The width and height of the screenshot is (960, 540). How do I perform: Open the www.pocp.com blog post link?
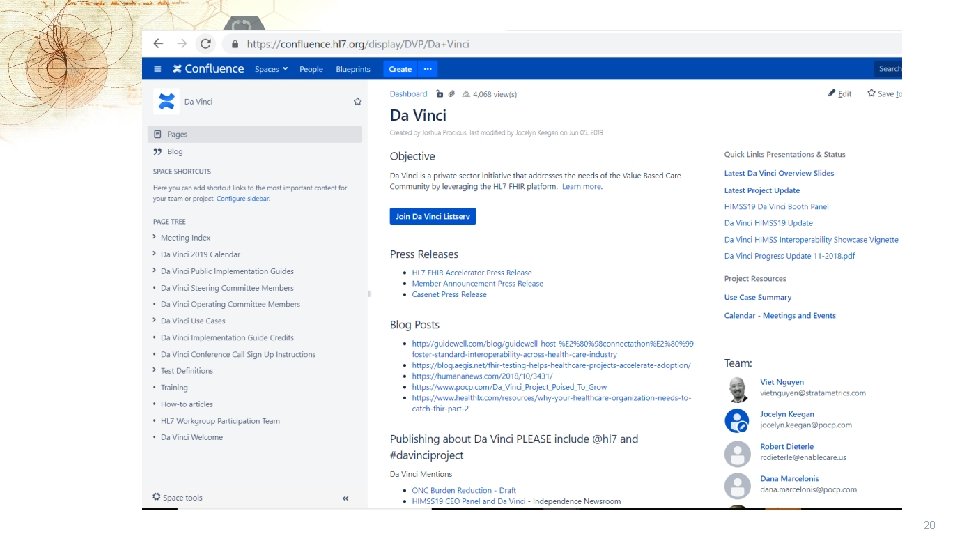(x=509, y=387)
